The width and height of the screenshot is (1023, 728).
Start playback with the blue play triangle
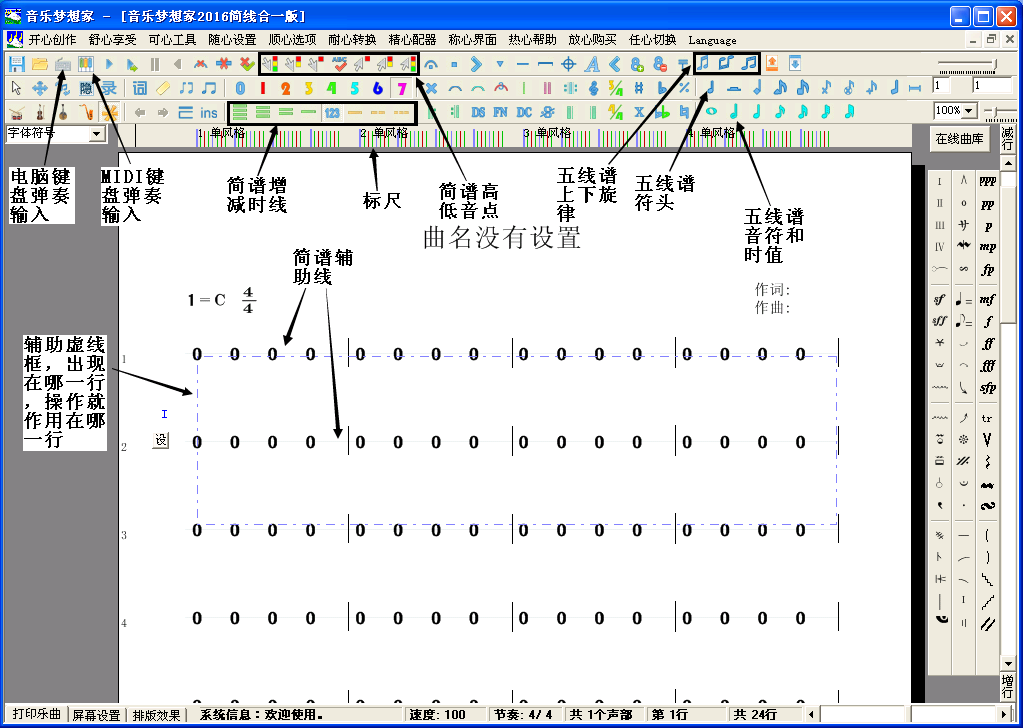tap(110, 64)
